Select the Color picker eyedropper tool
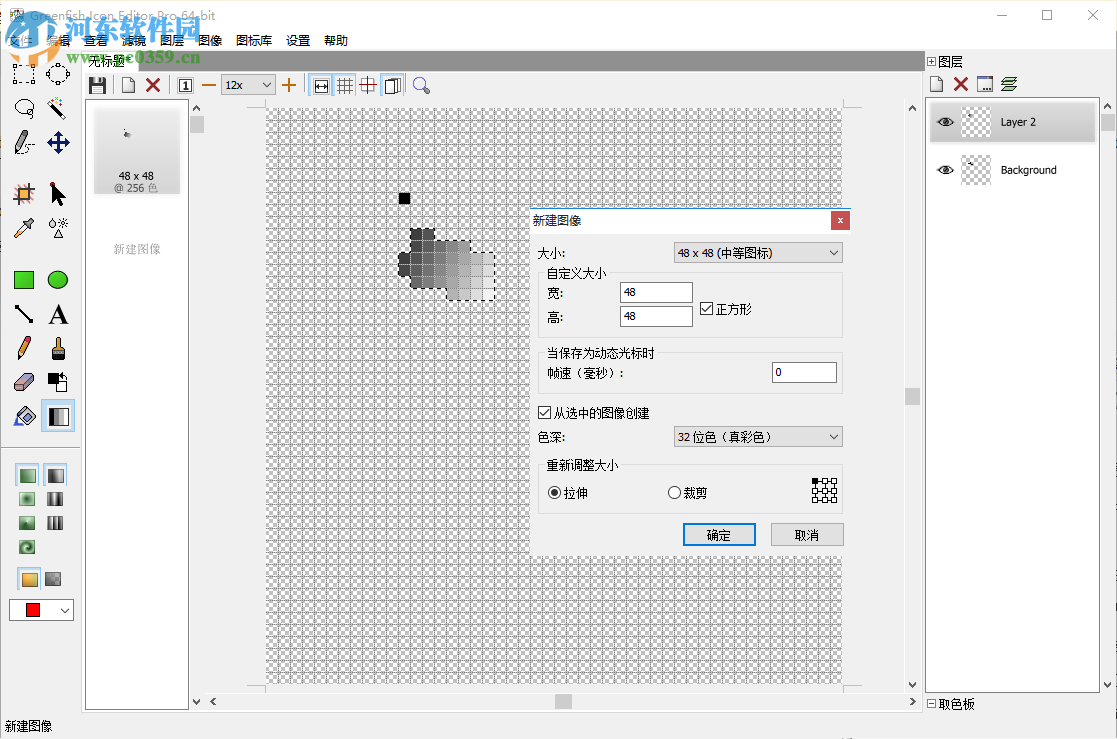Viewport: 1117px width, 739px height. [x=23, y=228]
